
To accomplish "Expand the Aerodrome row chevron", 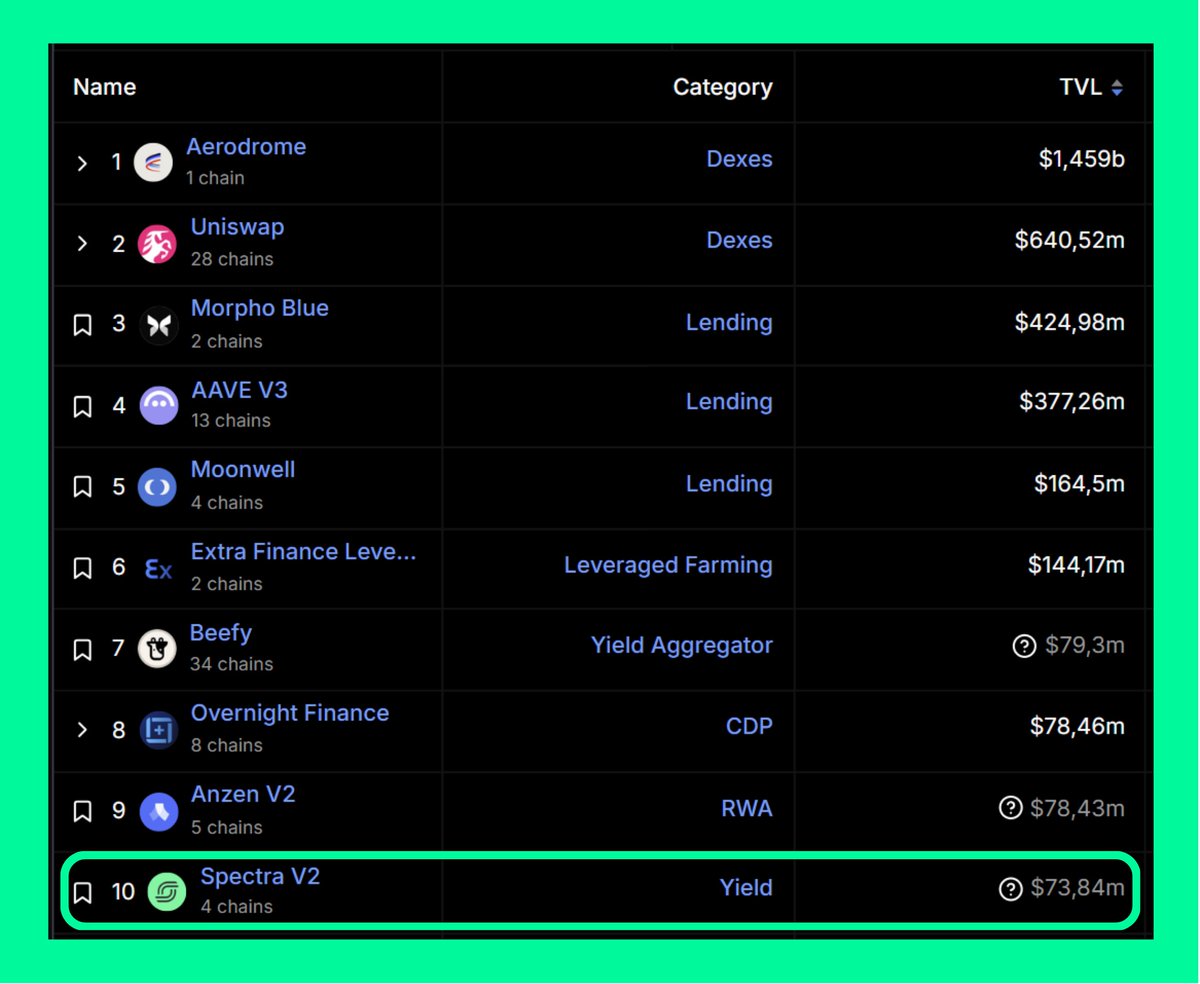I will click(83, 163).
